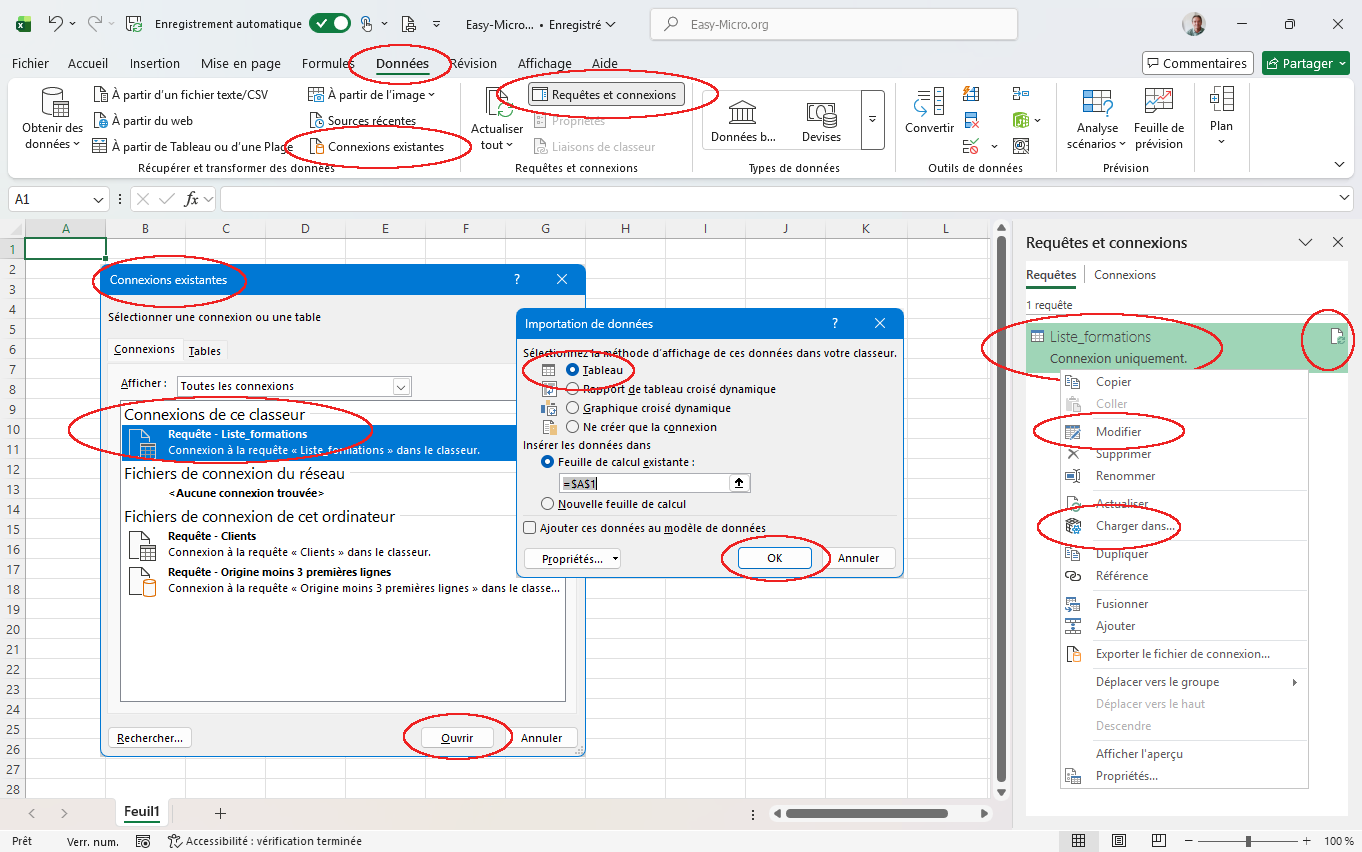
Task: Open Analyse scénarios tool
Action: coord(1097,103)
